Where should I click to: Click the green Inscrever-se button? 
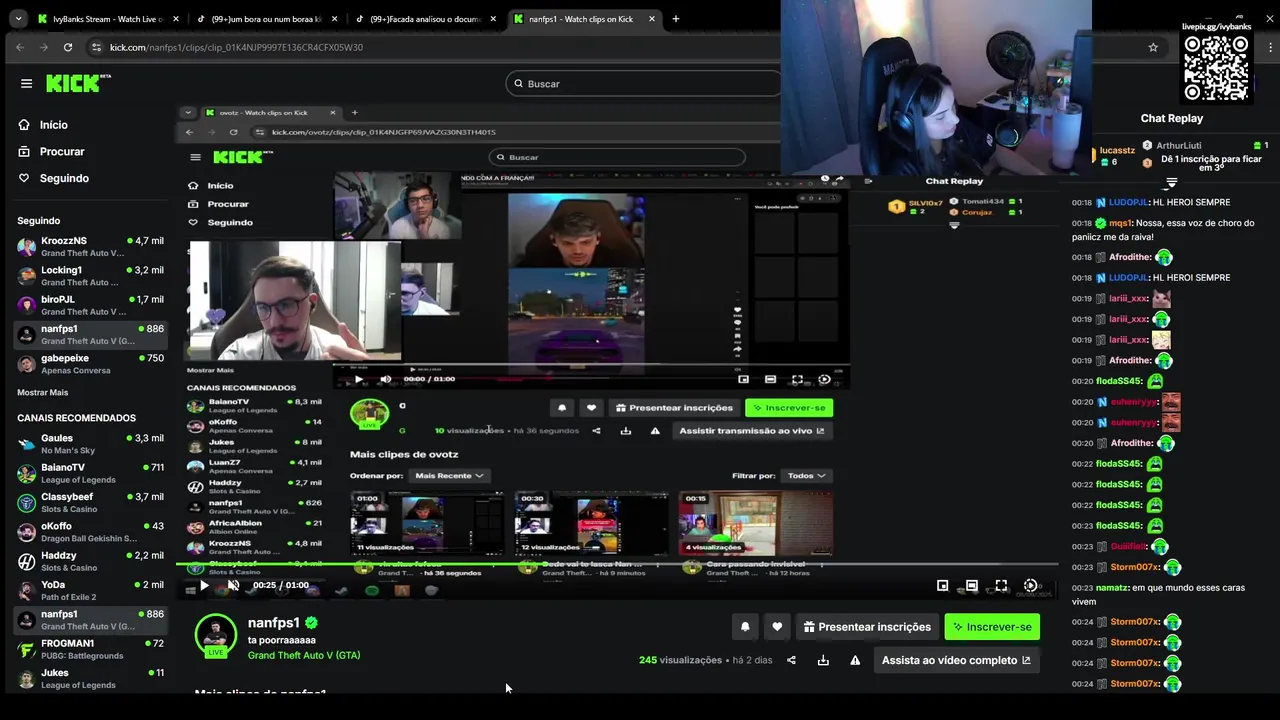pyautogui.click(x=992, y=627)
